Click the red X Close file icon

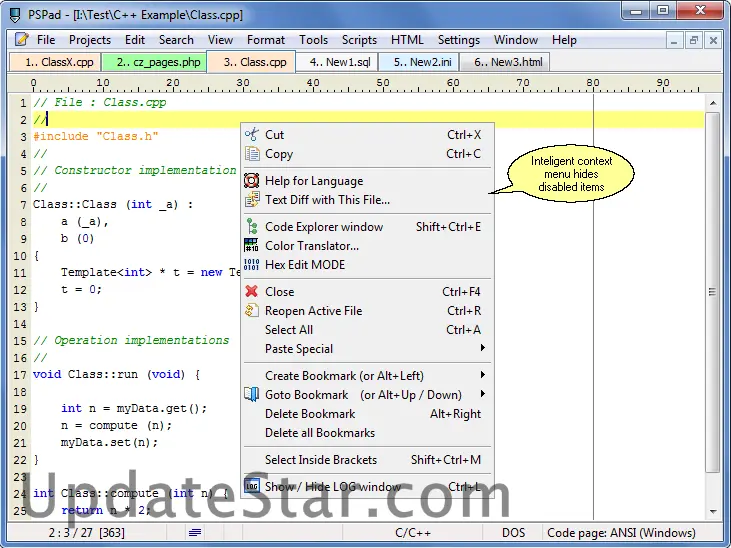(251, 292)
